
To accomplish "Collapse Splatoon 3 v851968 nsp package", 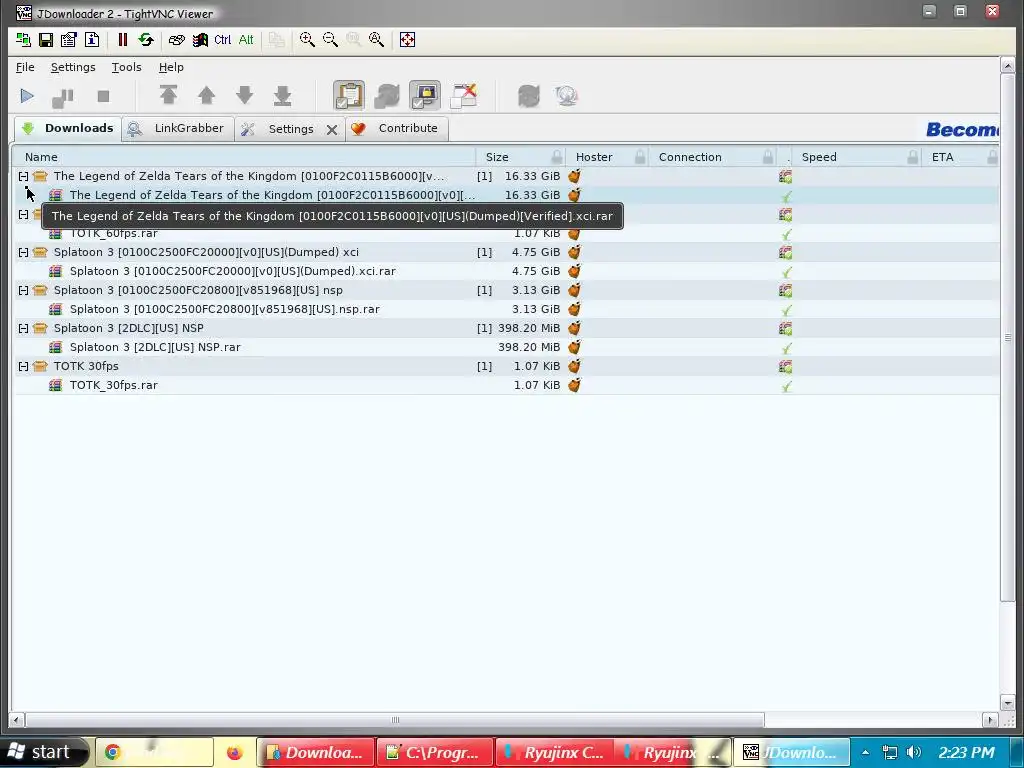I will [x=24, y=290].
